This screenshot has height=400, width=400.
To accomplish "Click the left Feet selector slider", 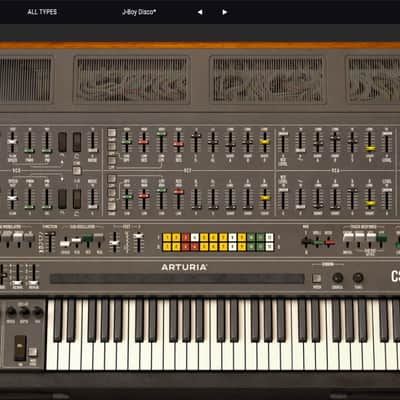I will 114,242.
